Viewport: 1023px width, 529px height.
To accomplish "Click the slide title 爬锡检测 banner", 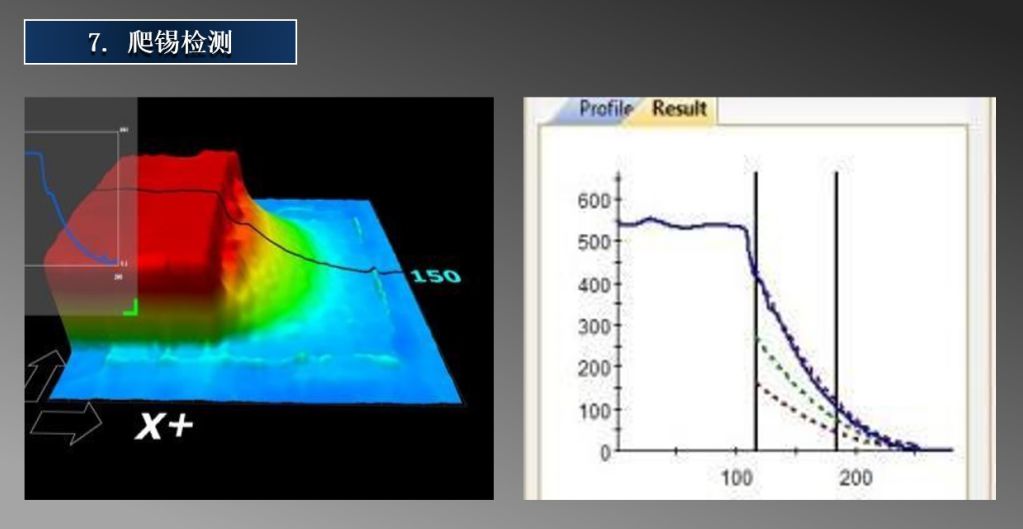I will click(160, 43).
